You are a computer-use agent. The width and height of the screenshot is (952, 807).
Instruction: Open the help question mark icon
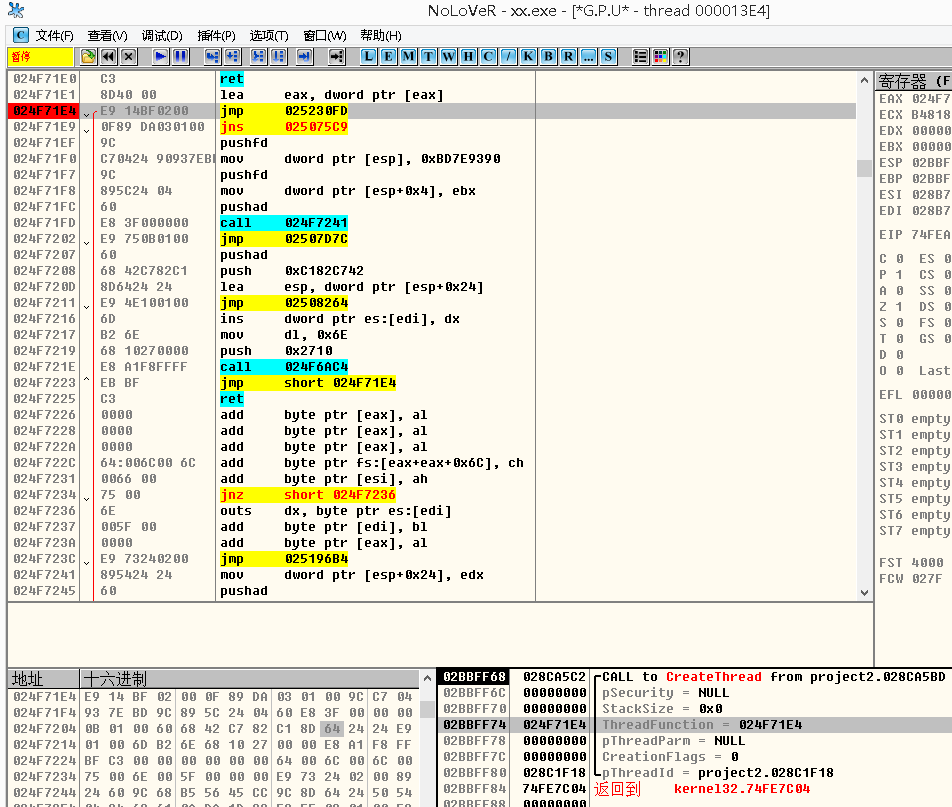tap(681, 57)
